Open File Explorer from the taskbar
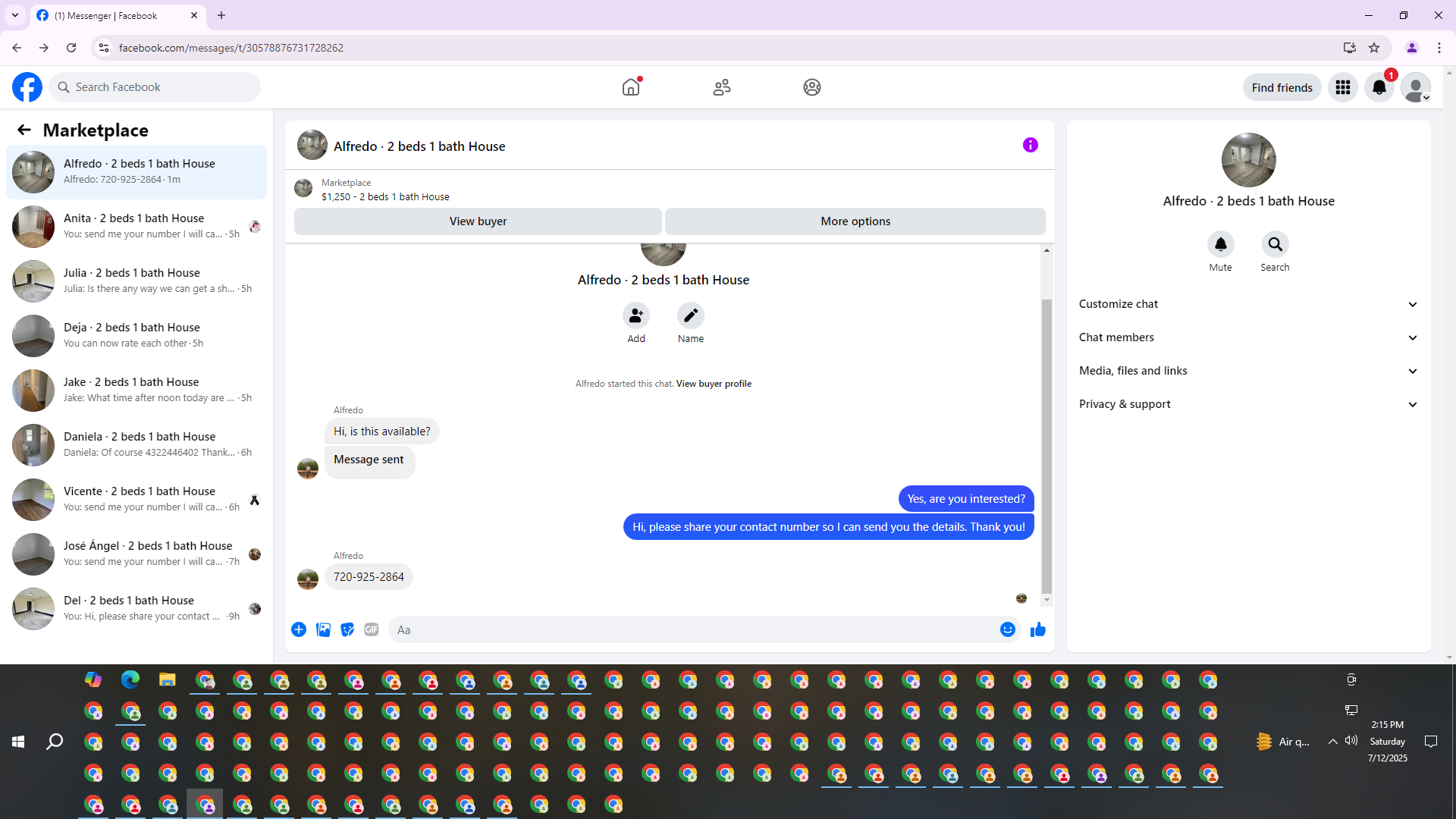 coord(167,680)
